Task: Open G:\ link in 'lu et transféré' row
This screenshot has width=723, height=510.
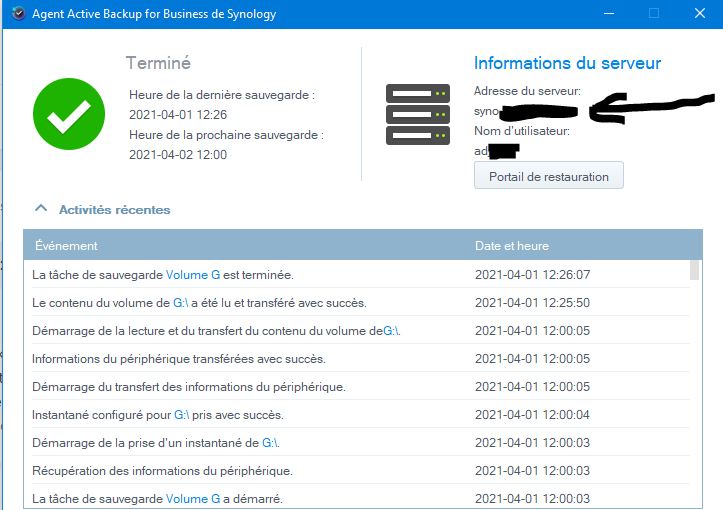Action: pyautogui.click(x=181, y=302)
